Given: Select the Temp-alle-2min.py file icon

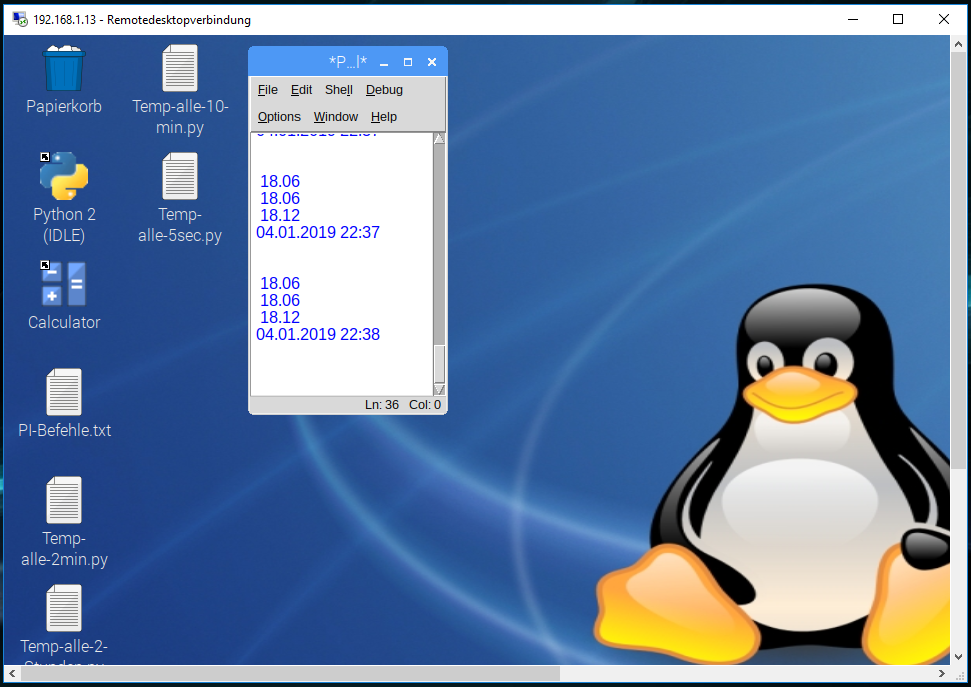Looking at the screenshot, I should [x=64, y=500].
